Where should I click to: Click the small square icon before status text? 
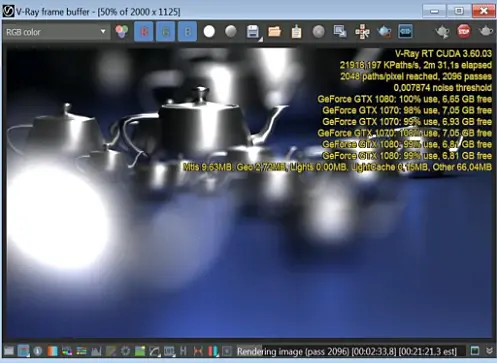[x=227, y=351]
